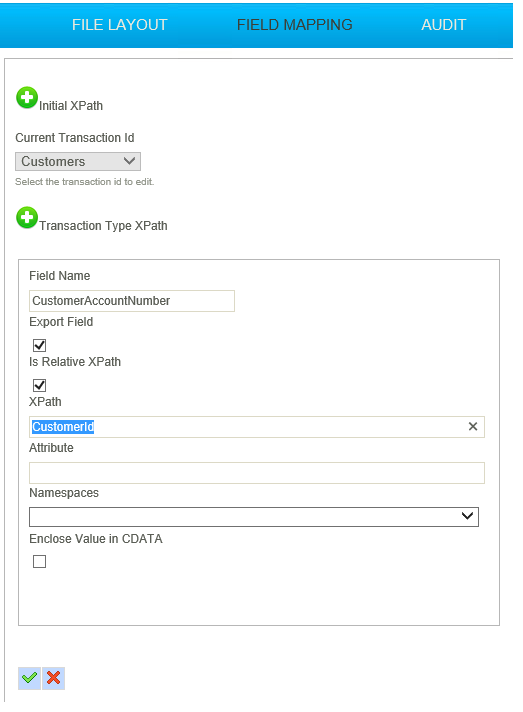Screen dimensions: 523x712
Task: Confirm changes with the green checkmark icon
Action: [30, 678]
